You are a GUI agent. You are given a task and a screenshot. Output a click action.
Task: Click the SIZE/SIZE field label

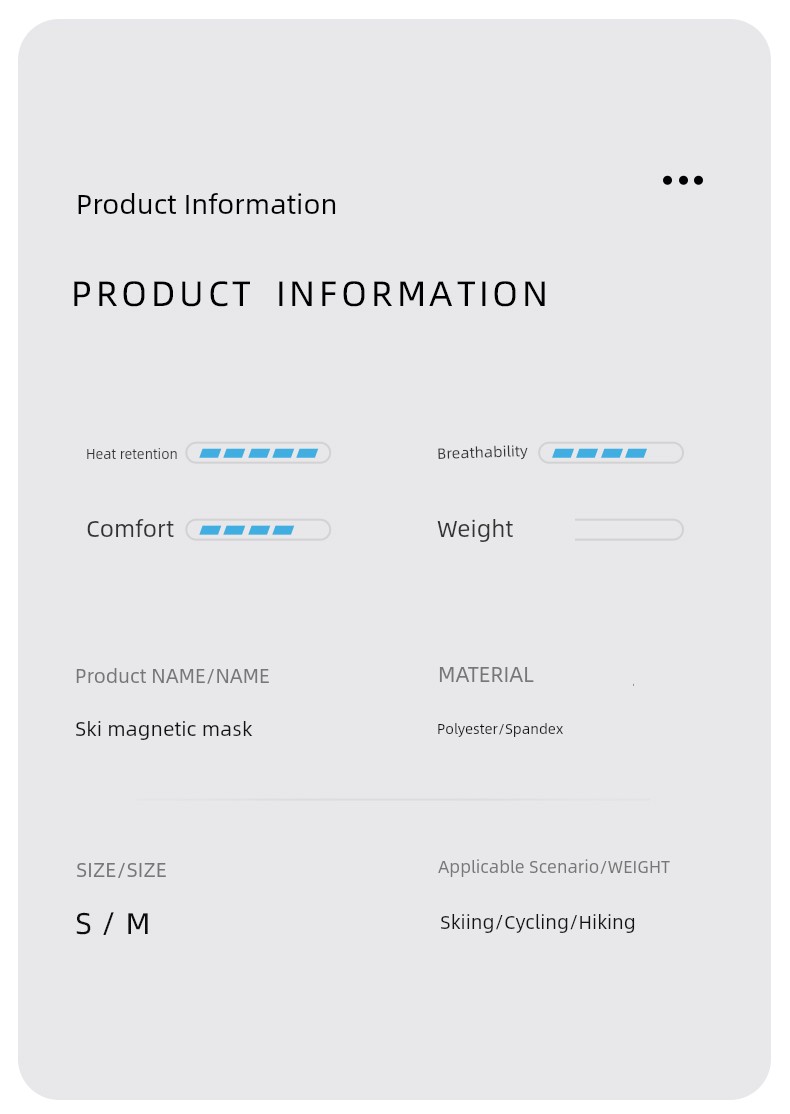click(x=121, y=870)
